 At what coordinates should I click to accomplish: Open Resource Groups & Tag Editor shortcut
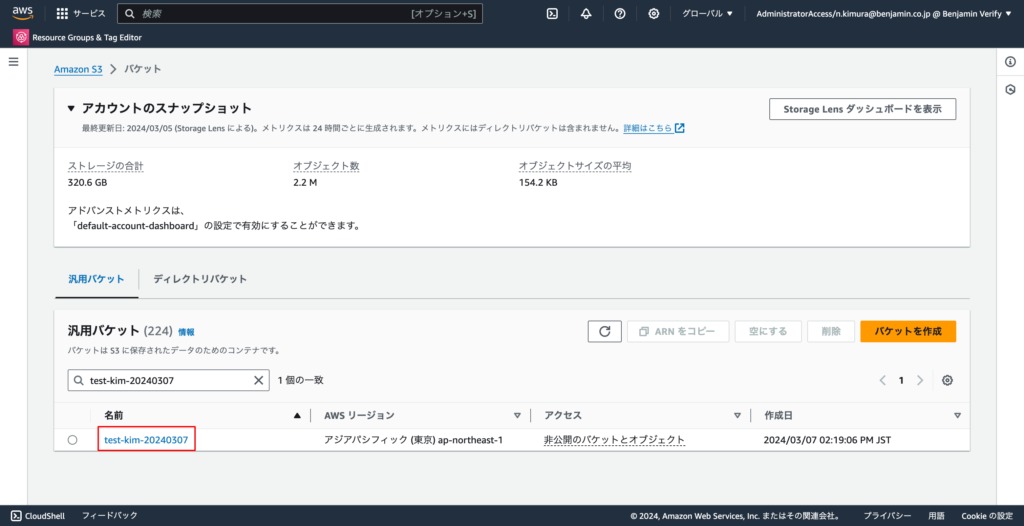78,37
